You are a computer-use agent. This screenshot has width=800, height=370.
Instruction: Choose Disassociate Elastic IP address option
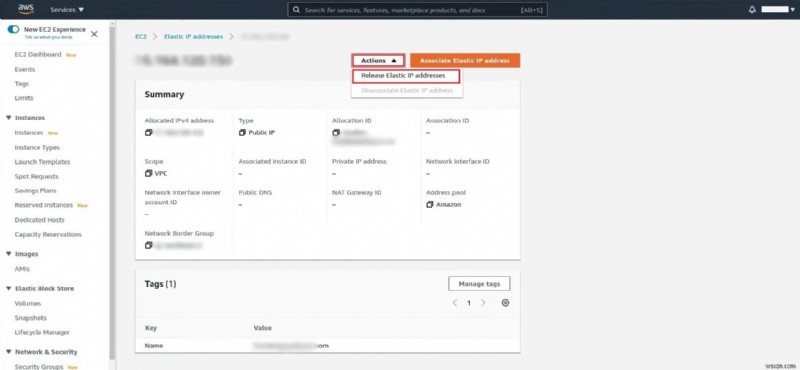(x=407, y=90)
